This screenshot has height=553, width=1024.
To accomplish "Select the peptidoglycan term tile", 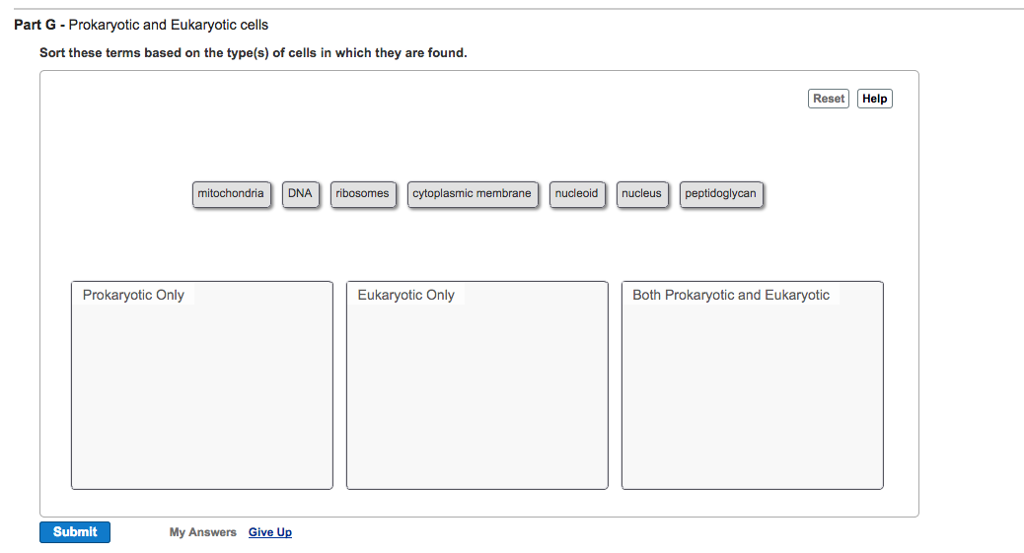I will click(x=721, y=194).
